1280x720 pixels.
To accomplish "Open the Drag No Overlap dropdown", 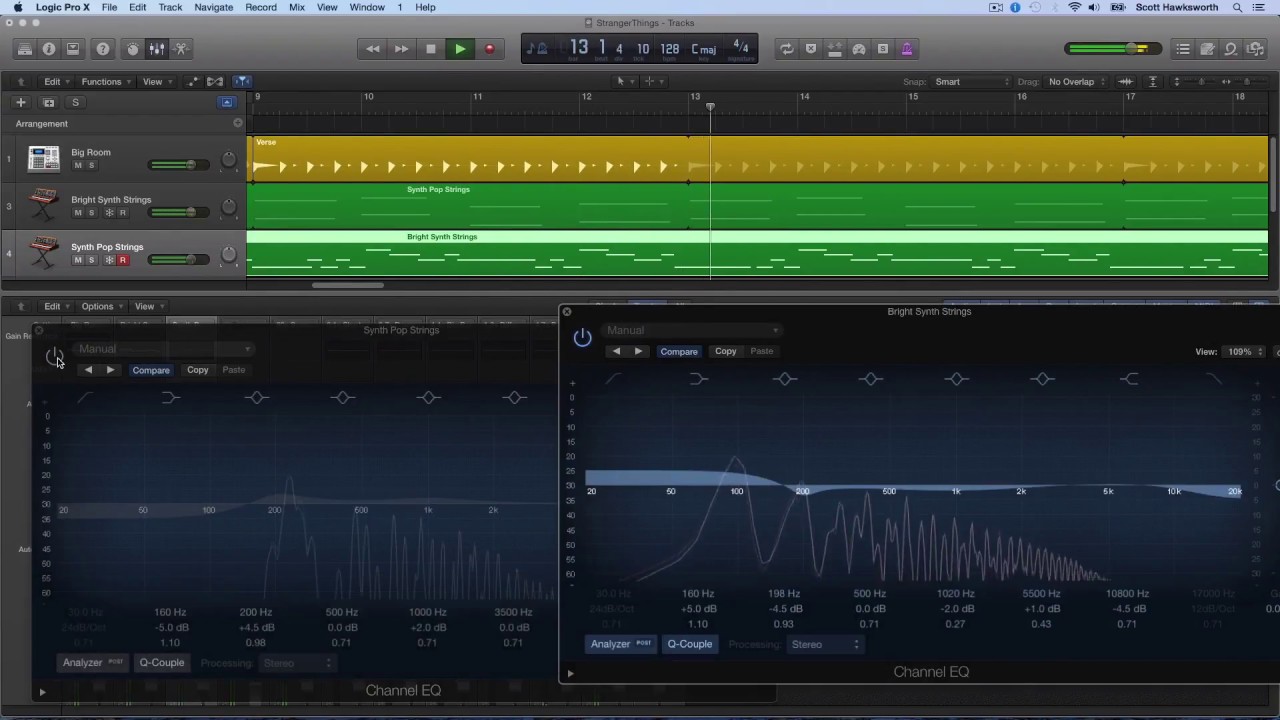I will tap(1076, 82).
